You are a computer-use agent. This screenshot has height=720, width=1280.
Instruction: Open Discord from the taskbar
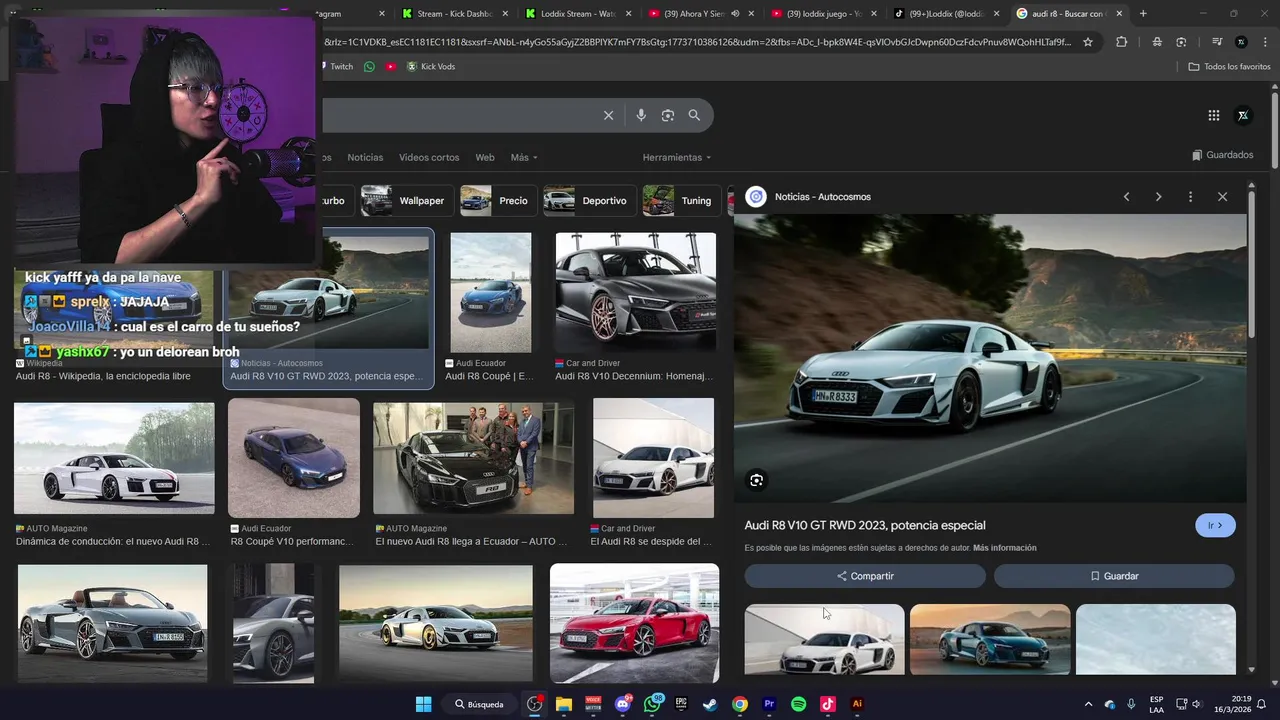click(x=623, y=704)
